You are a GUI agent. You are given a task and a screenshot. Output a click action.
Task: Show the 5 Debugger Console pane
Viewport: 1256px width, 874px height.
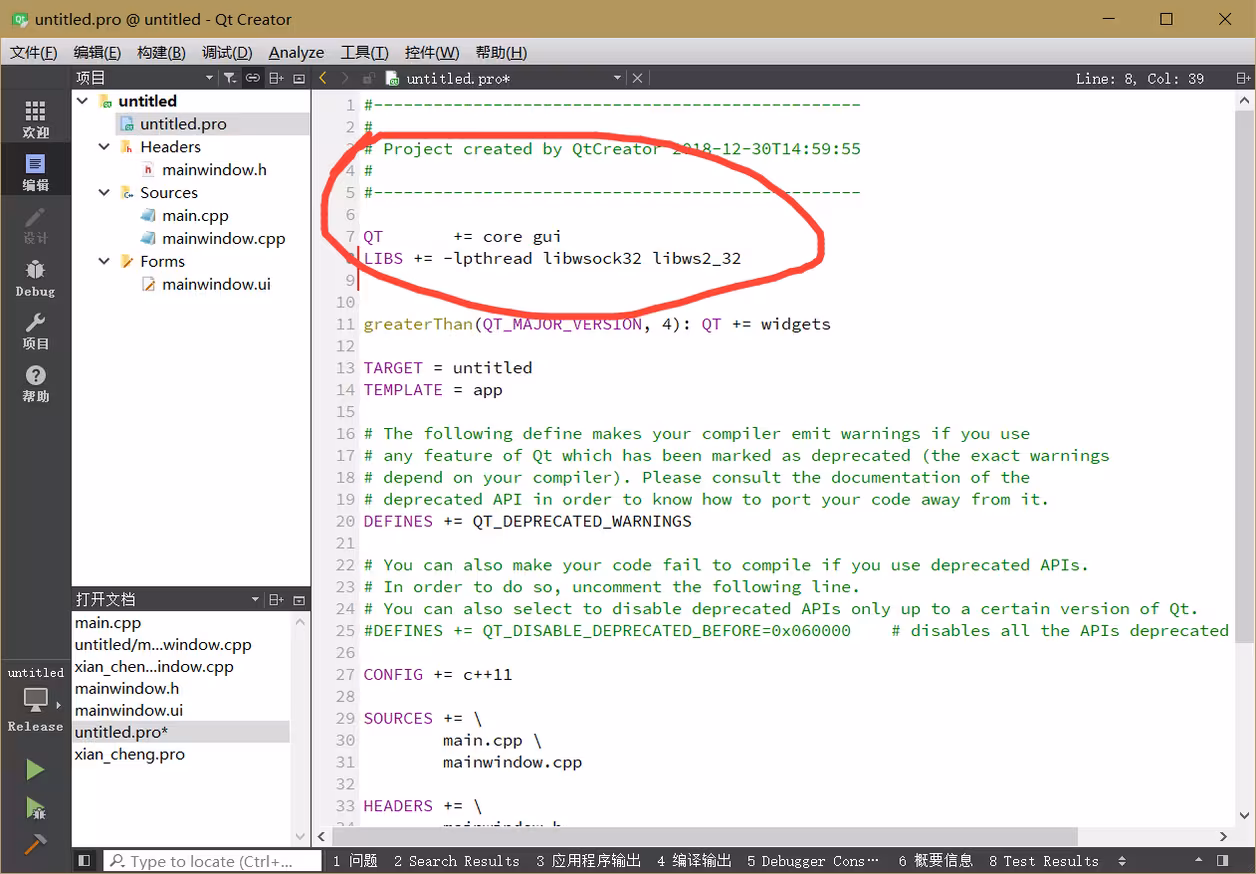(x=813, y=861)
